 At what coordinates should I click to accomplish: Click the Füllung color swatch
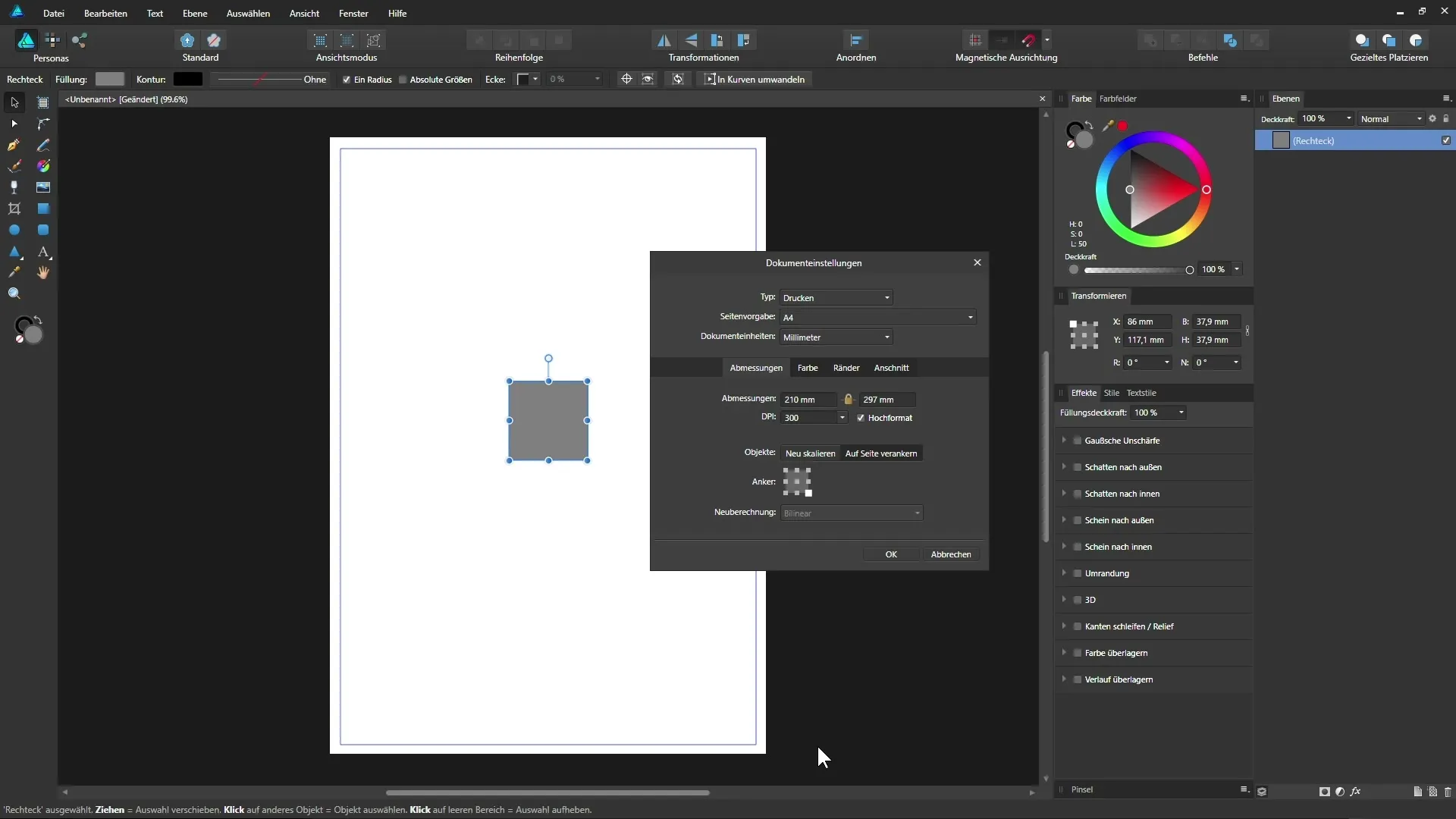click(x=109, y=80)
